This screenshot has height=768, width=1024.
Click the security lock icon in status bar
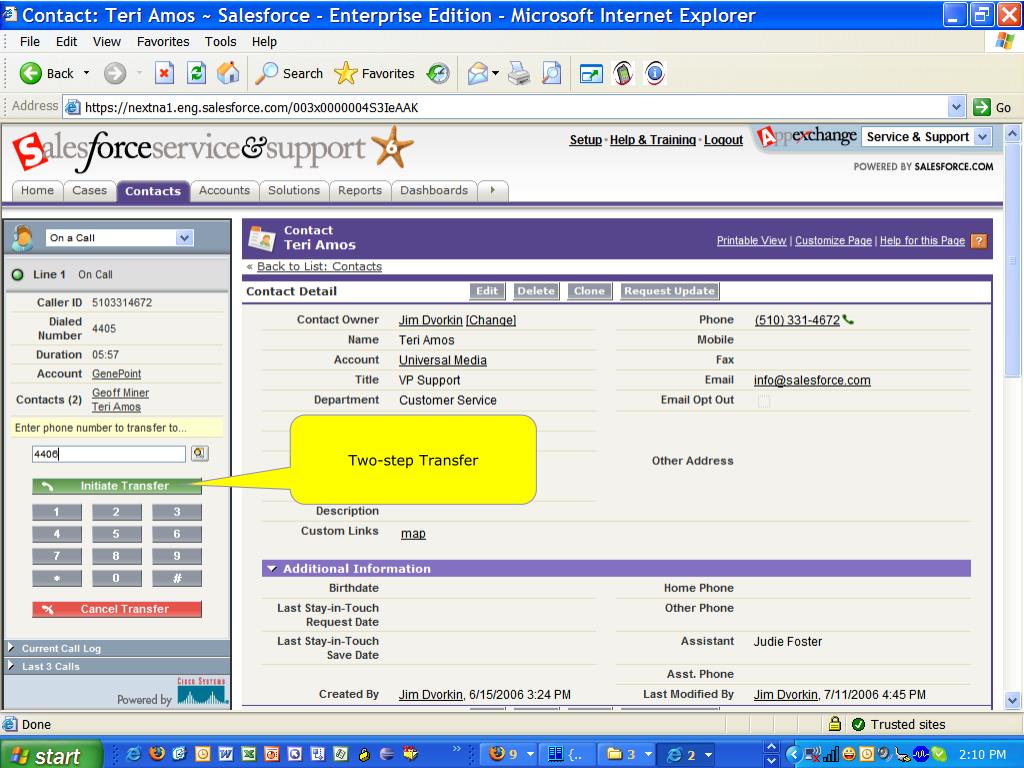click(x=835, y=724)
